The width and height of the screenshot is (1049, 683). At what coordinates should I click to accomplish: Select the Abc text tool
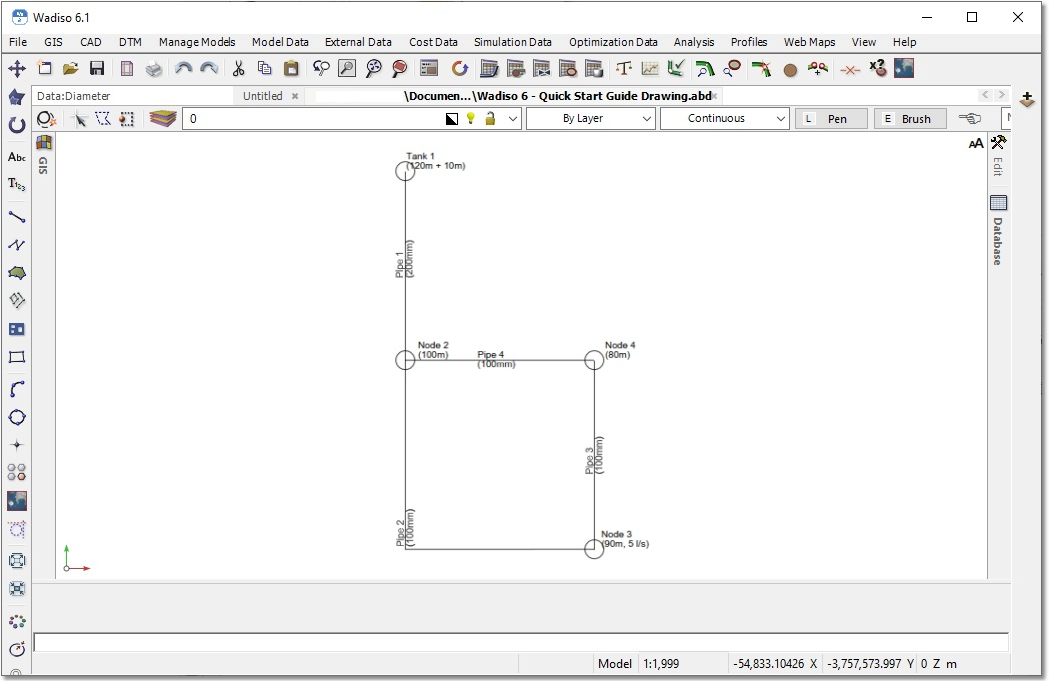pyautogui.click(x=17, y=157)
